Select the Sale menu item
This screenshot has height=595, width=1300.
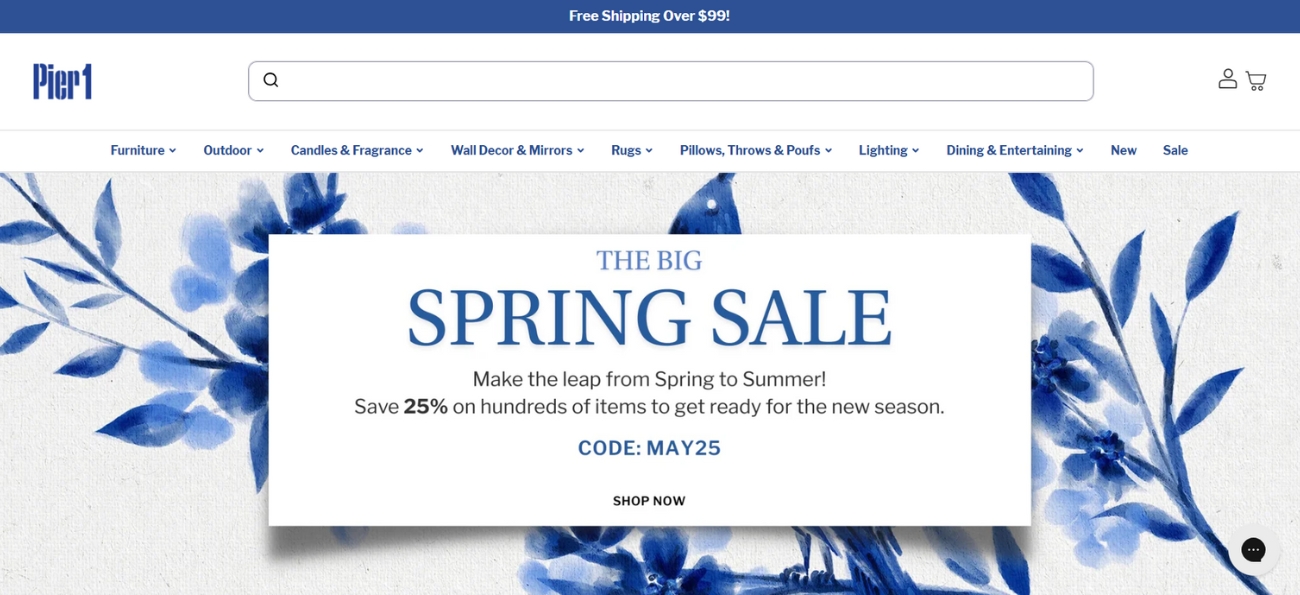[x=1175, y=150]
